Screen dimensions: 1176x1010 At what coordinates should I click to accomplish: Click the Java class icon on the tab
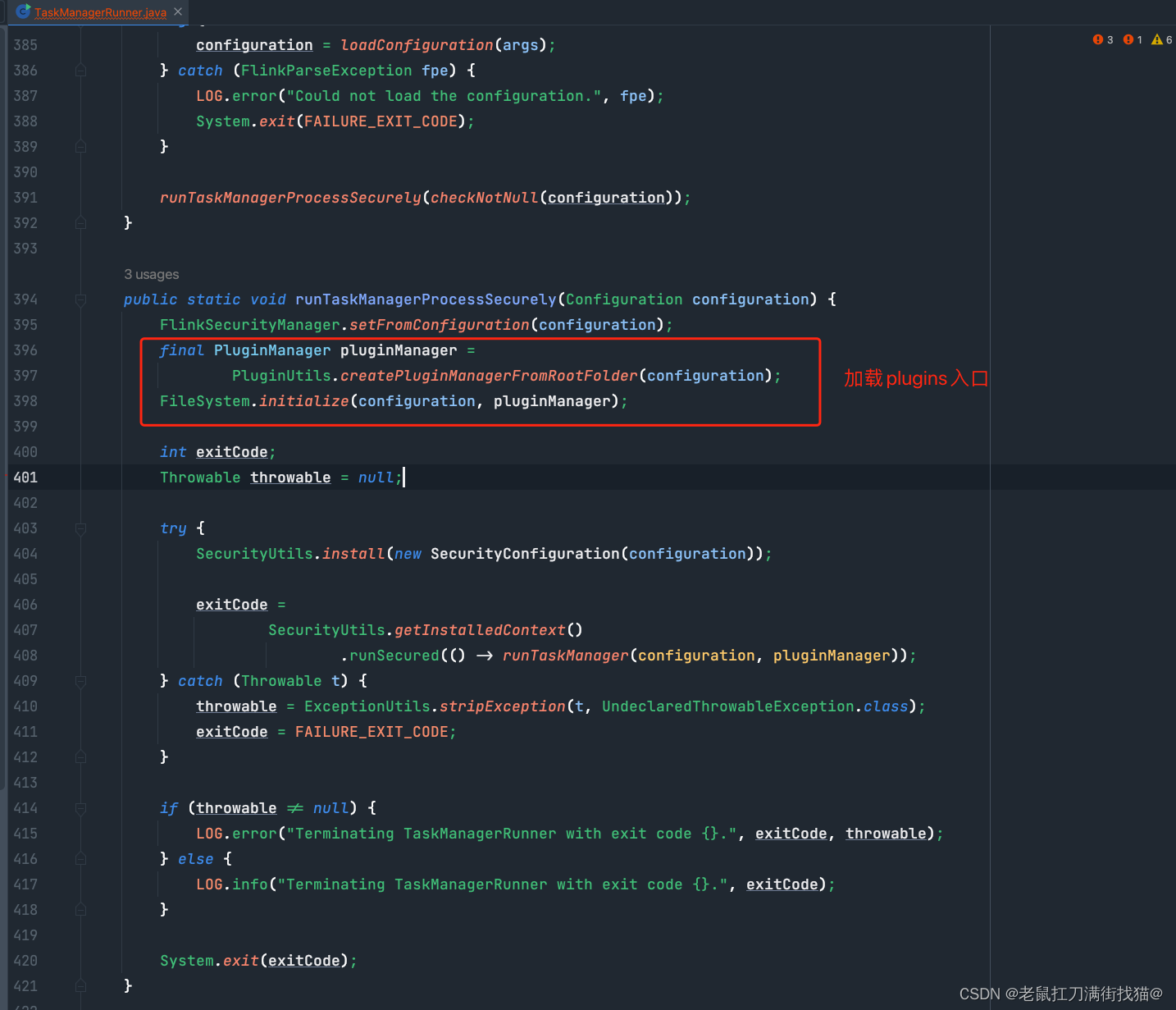tap(24, 11)
